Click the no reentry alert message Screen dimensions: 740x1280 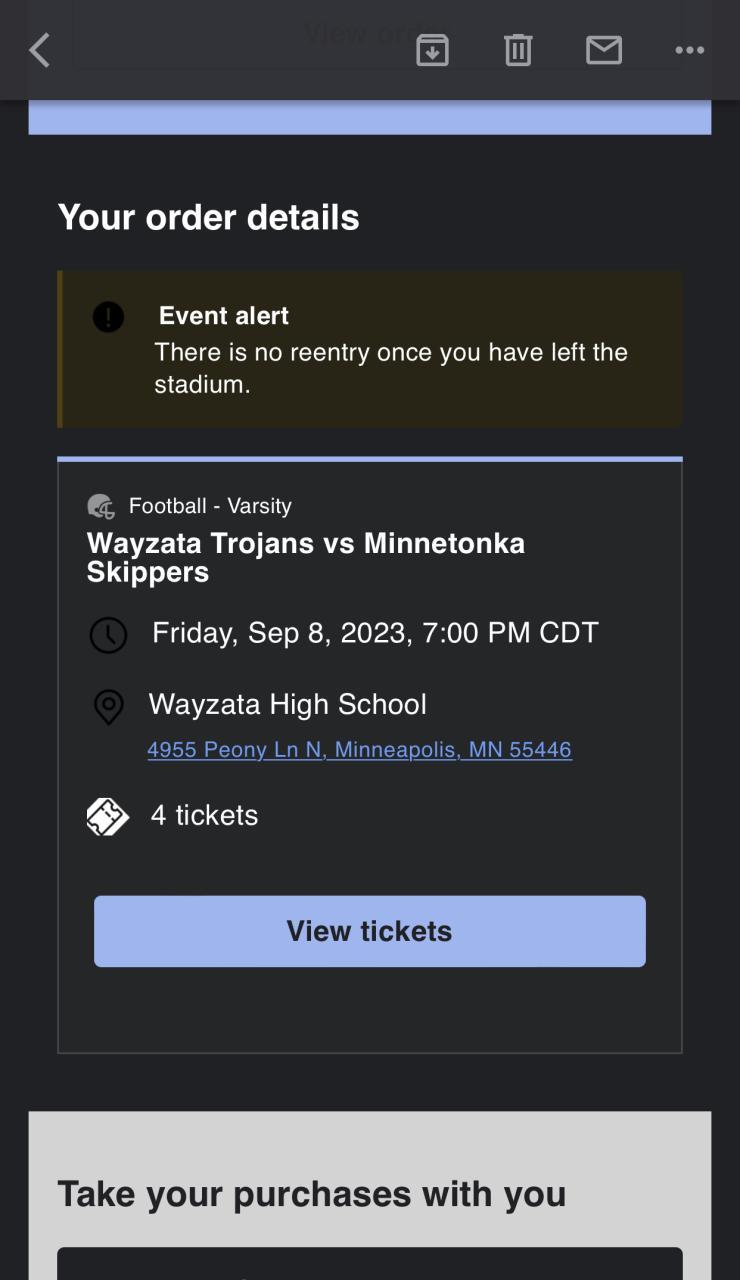(390, 368)
